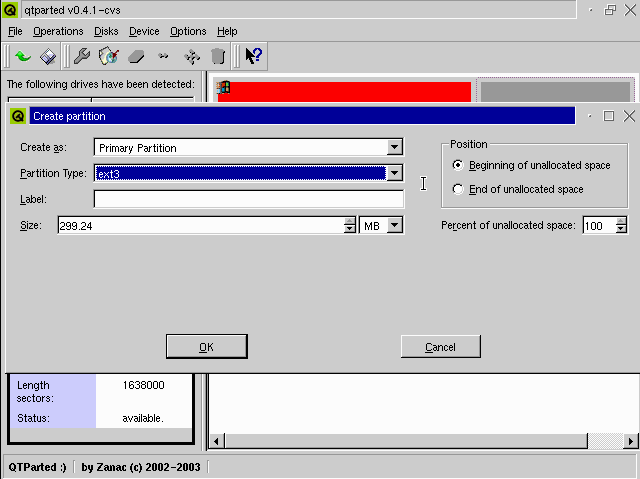Click the Status: label cell
Screen dimensions: 640x479
pos(53,418)
